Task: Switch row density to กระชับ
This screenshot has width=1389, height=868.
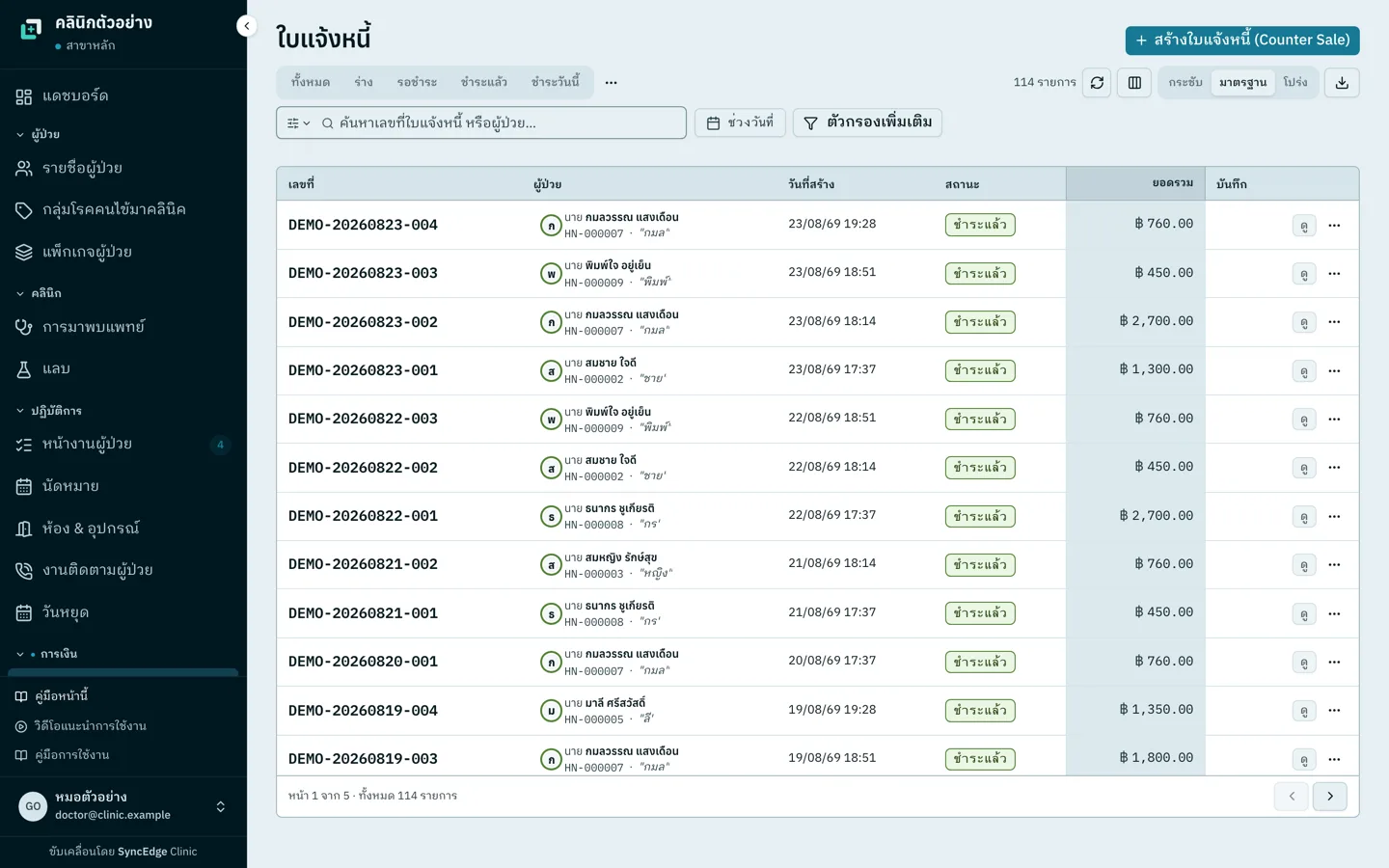Action: [1185, 83]
